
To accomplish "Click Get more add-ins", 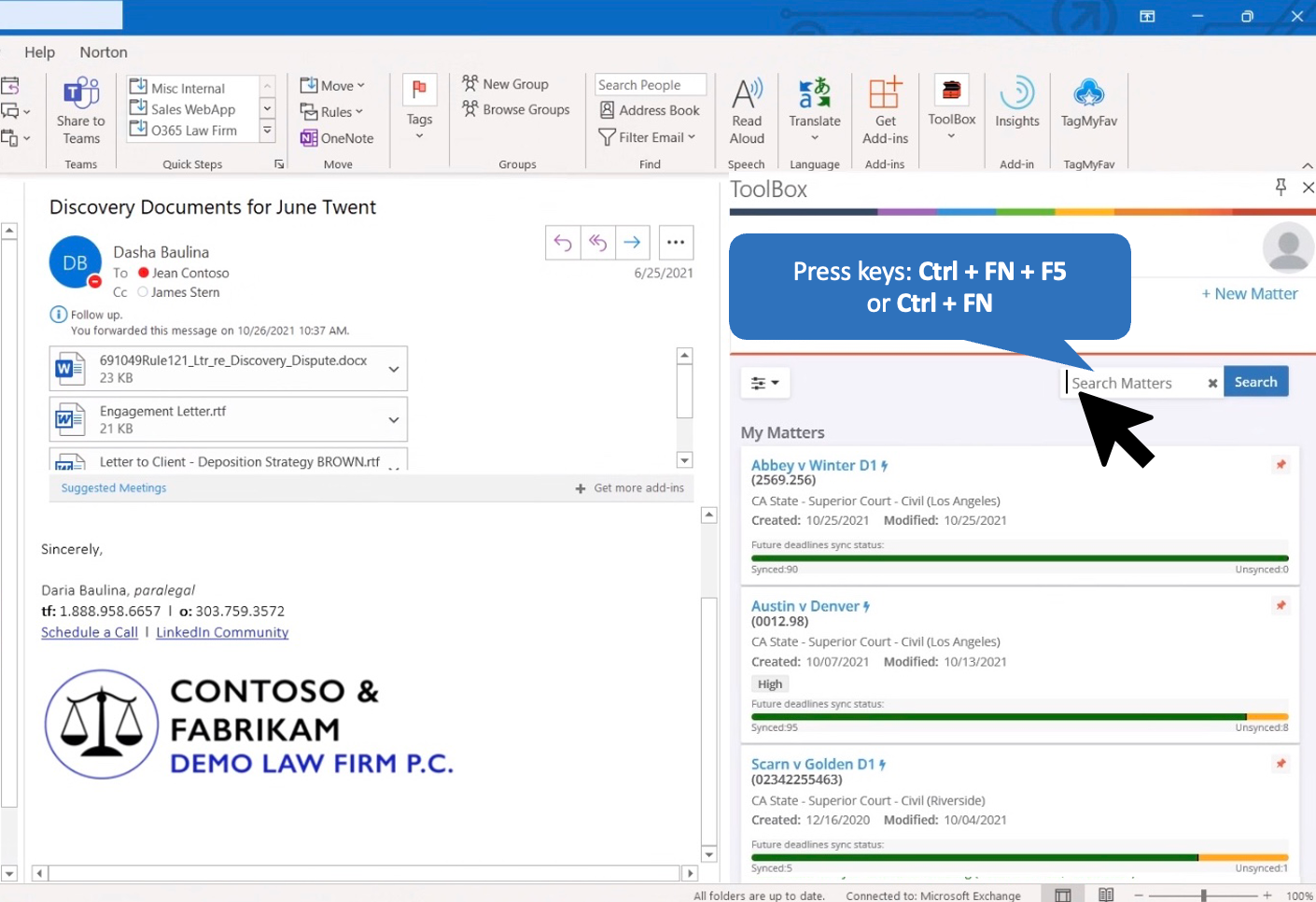I will [629, 487].
